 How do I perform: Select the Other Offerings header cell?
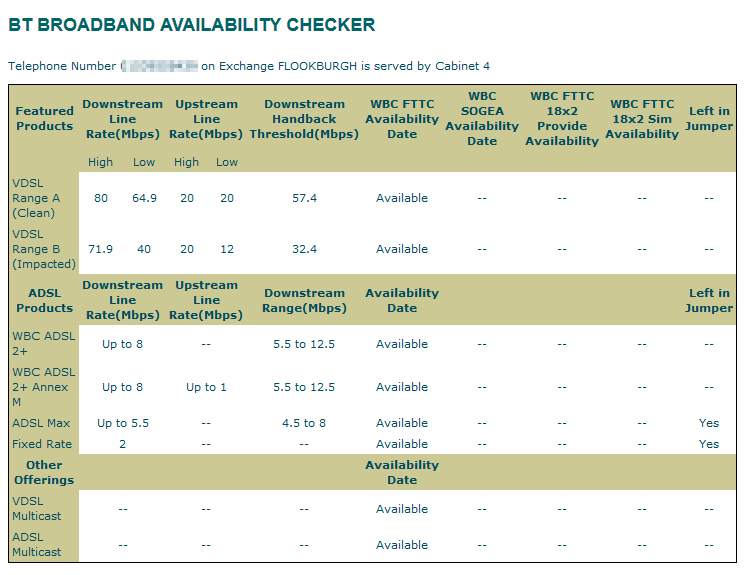(x=44, y=473)
